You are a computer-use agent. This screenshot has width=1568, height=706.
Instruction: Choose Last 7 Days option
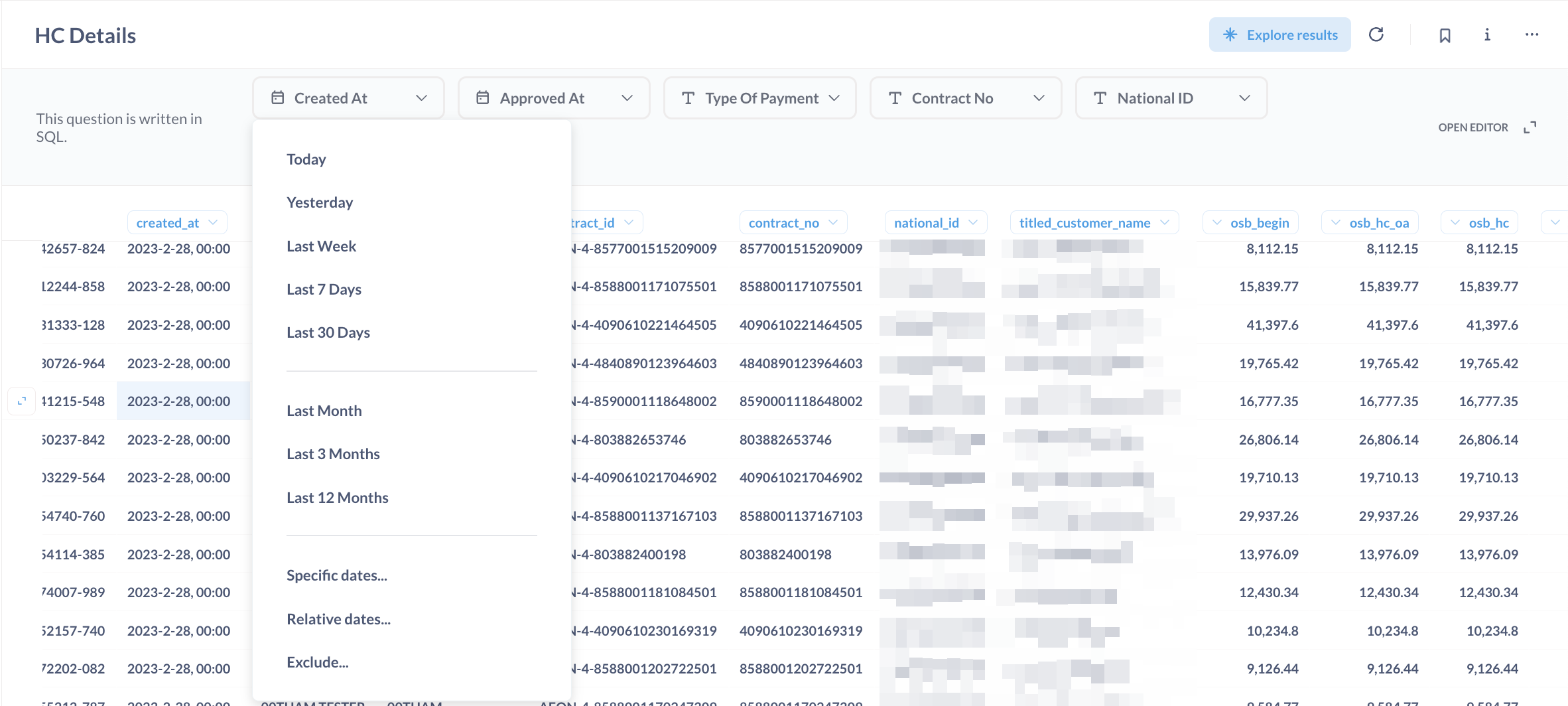[x=324, y=289]
